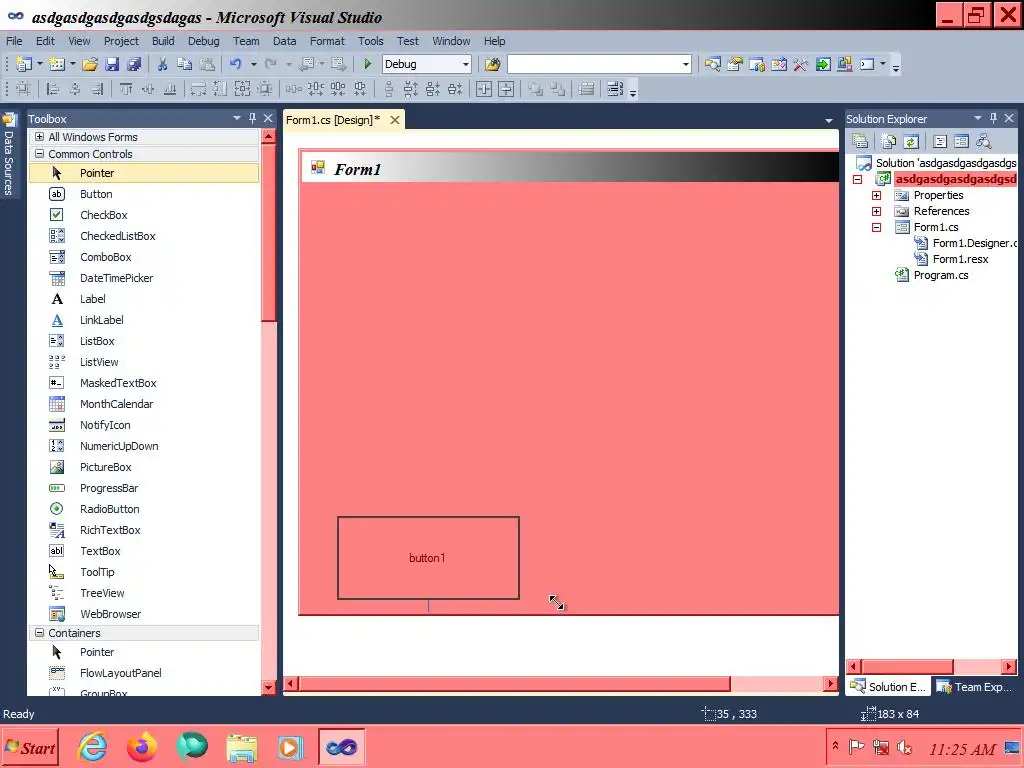
Task: Click the Center Vertically layout icon
Action: (506, 89)
